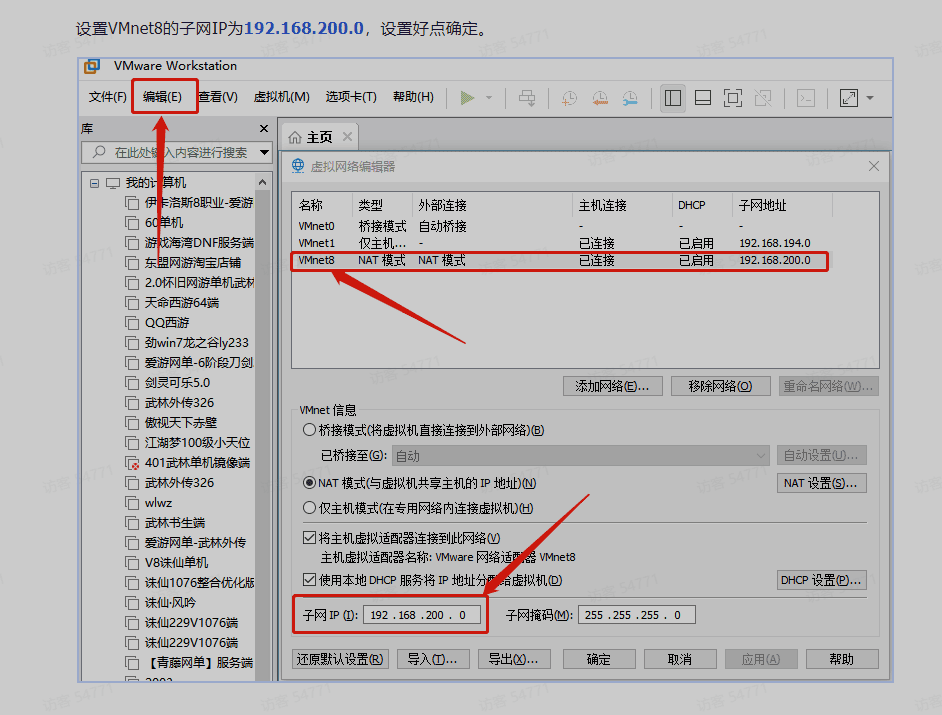The image size is (942, 715).
Task: Open dropdown arrow next to power-on button
Action: pyautogui.click(x=489, y=98)
